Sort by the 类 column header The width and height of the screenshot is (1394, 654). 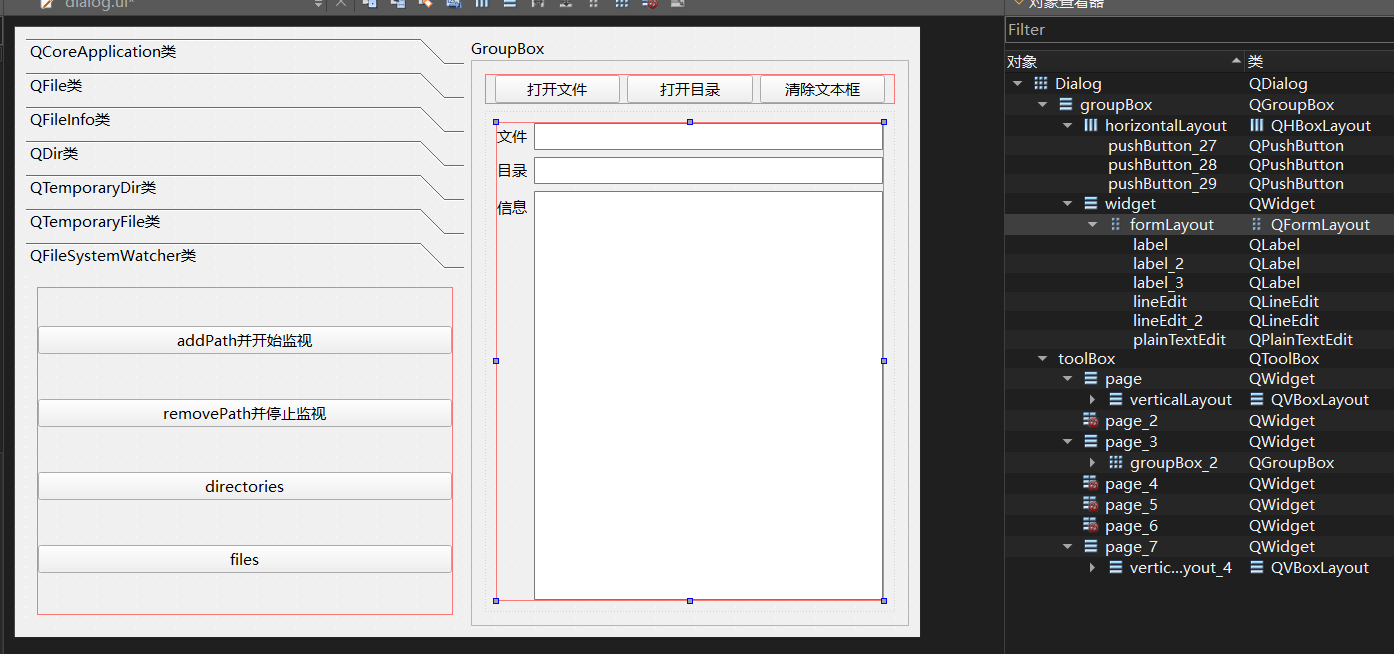coord(1319,61)
